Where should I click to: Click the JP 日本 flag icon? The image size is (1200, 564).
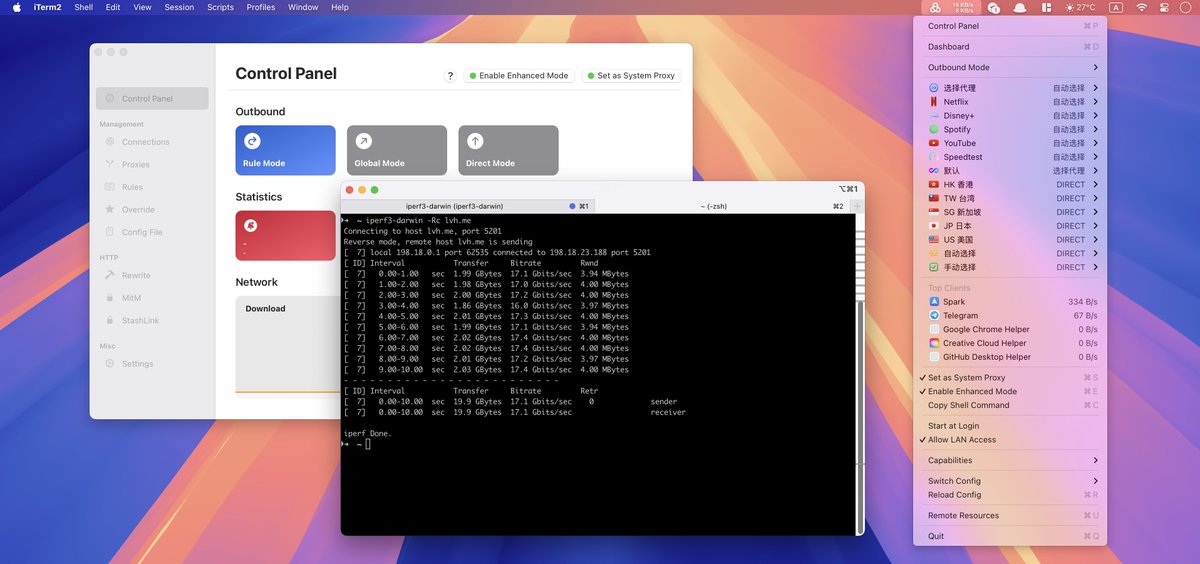click(934, 226)
